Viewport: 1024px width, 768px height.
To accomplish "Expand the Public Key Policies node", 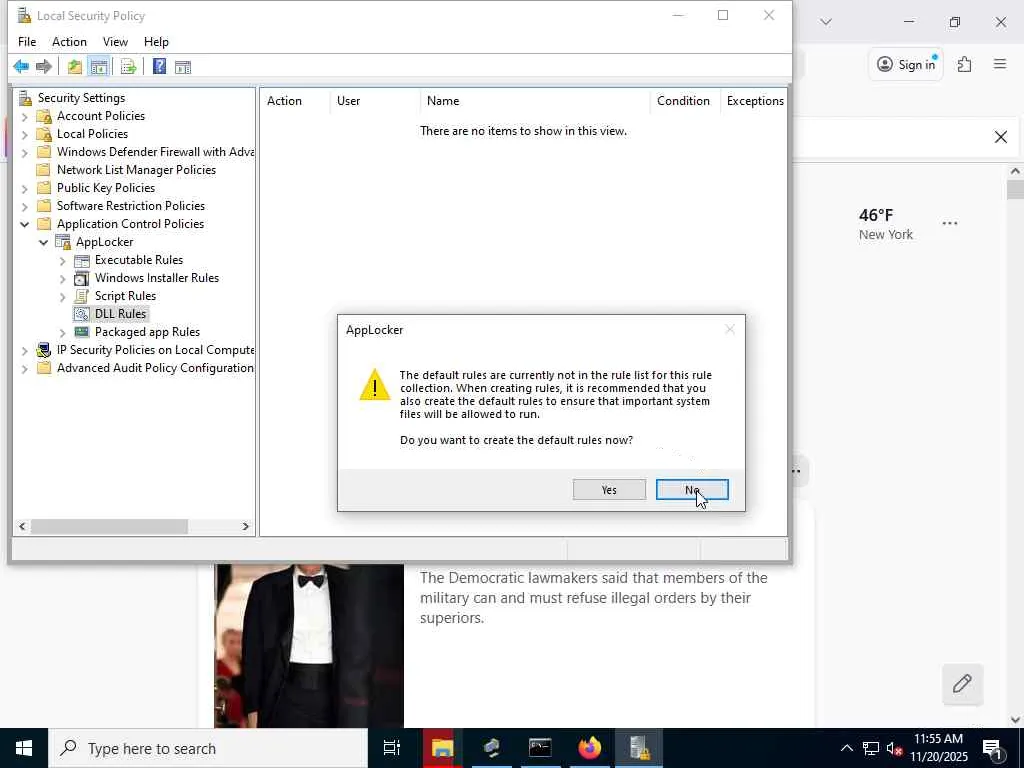I will pos(25,189).
